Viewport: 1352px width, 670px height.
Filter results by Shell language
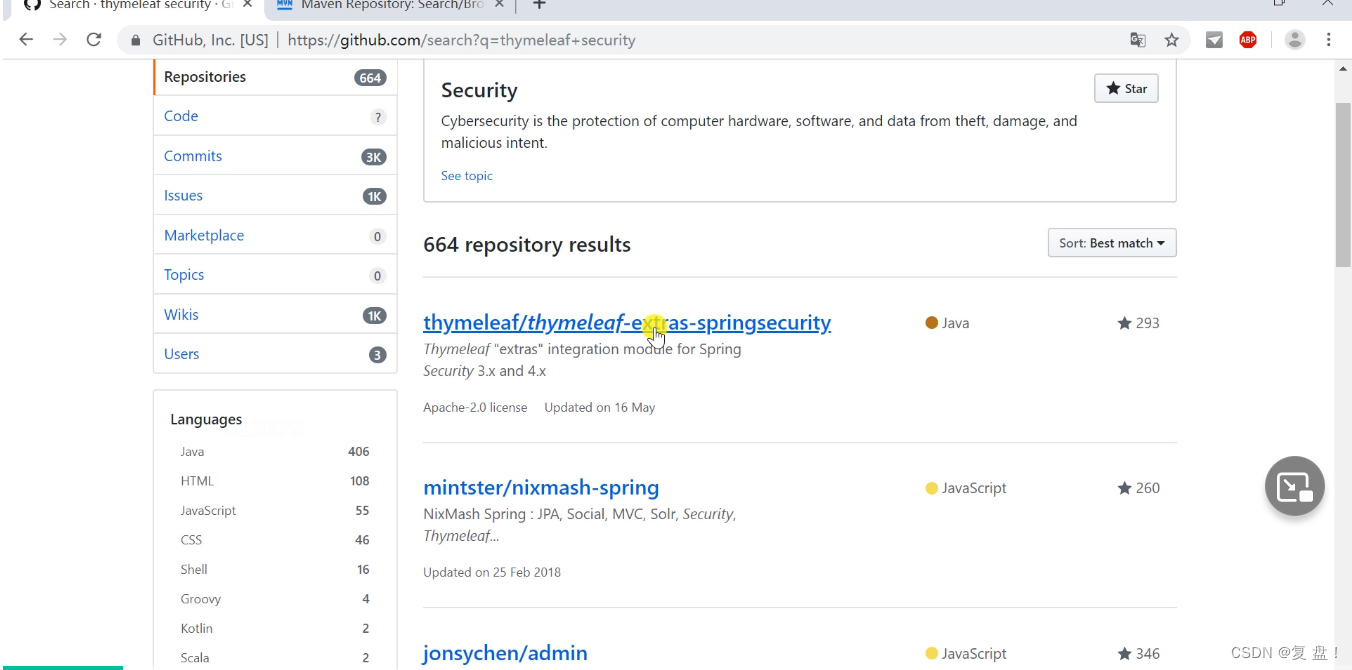point(275,569)
